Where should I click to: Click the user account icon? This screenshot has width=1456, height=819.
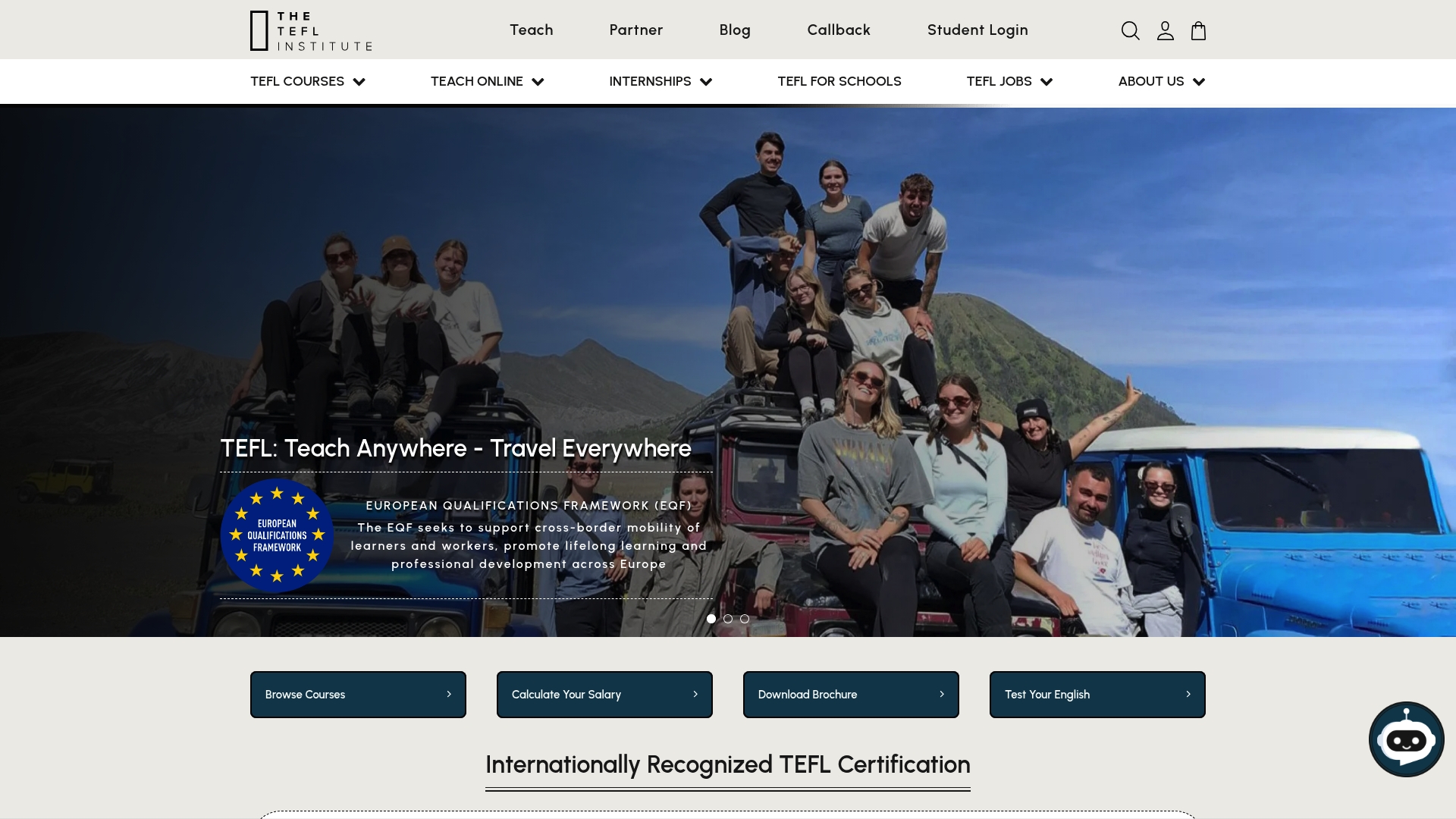click(x=1165, y=30)
